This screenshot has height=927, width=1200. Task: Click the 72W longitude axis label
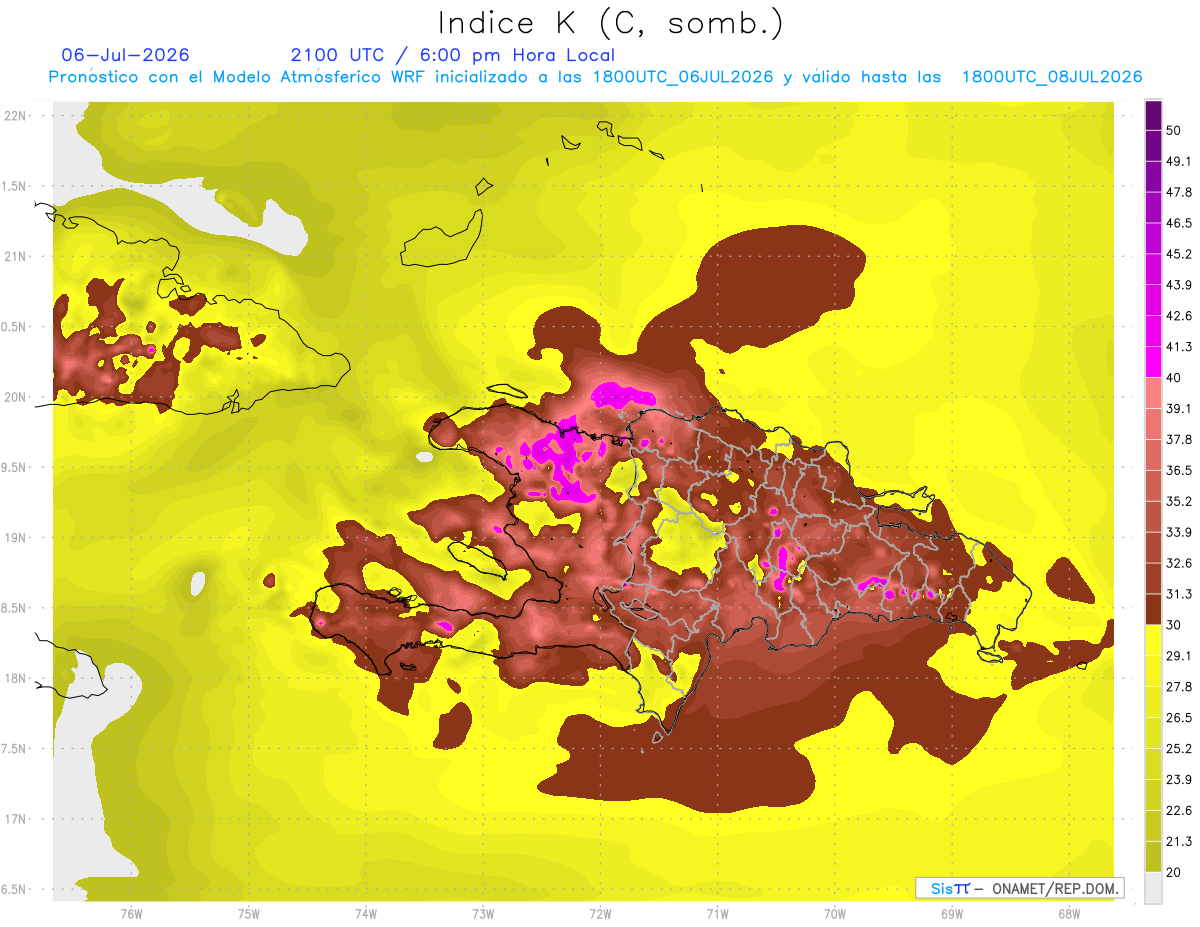(x=600, y=913)
